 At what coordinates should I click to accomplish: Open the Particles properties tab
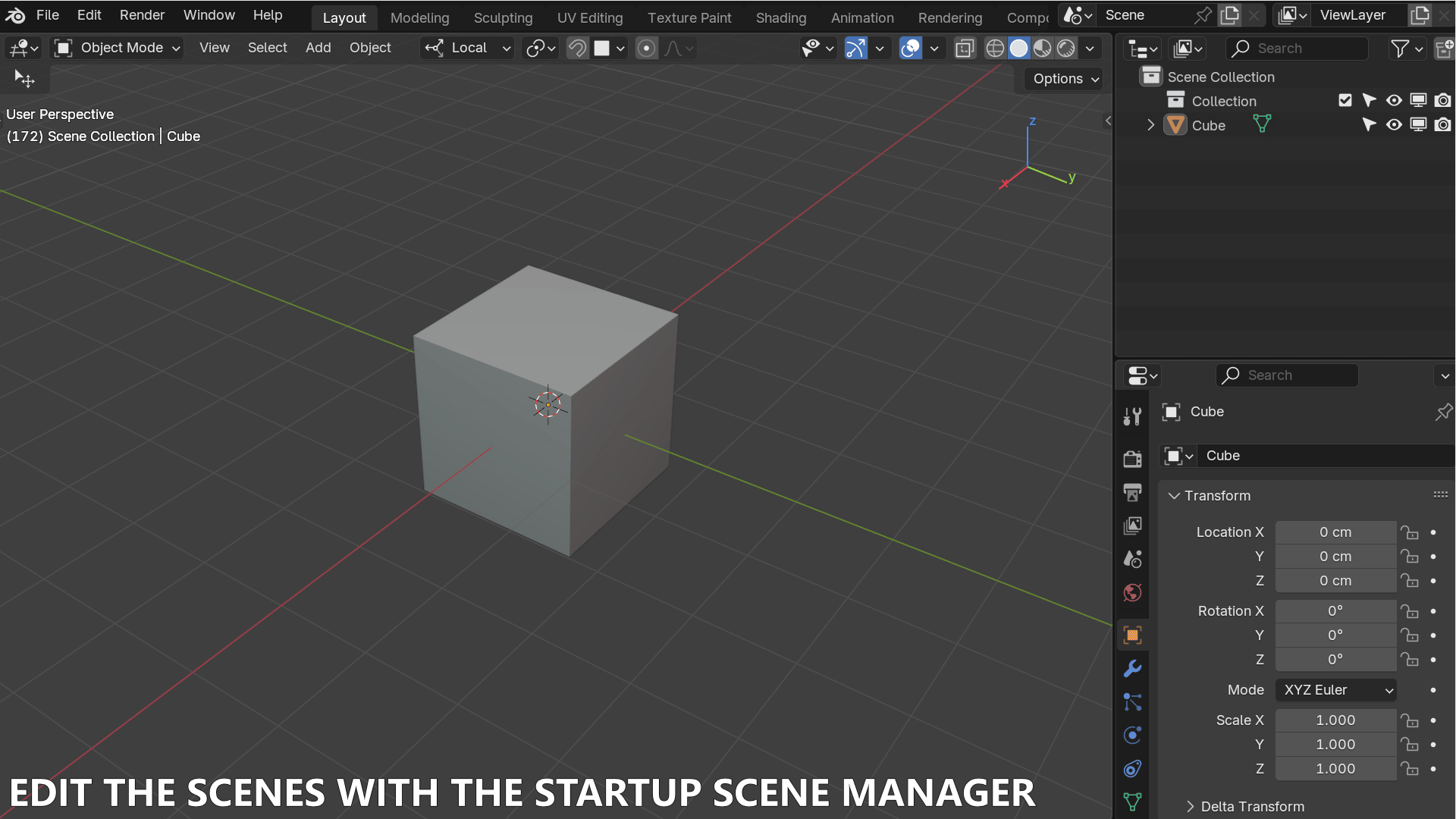(x=1132, y=701)
